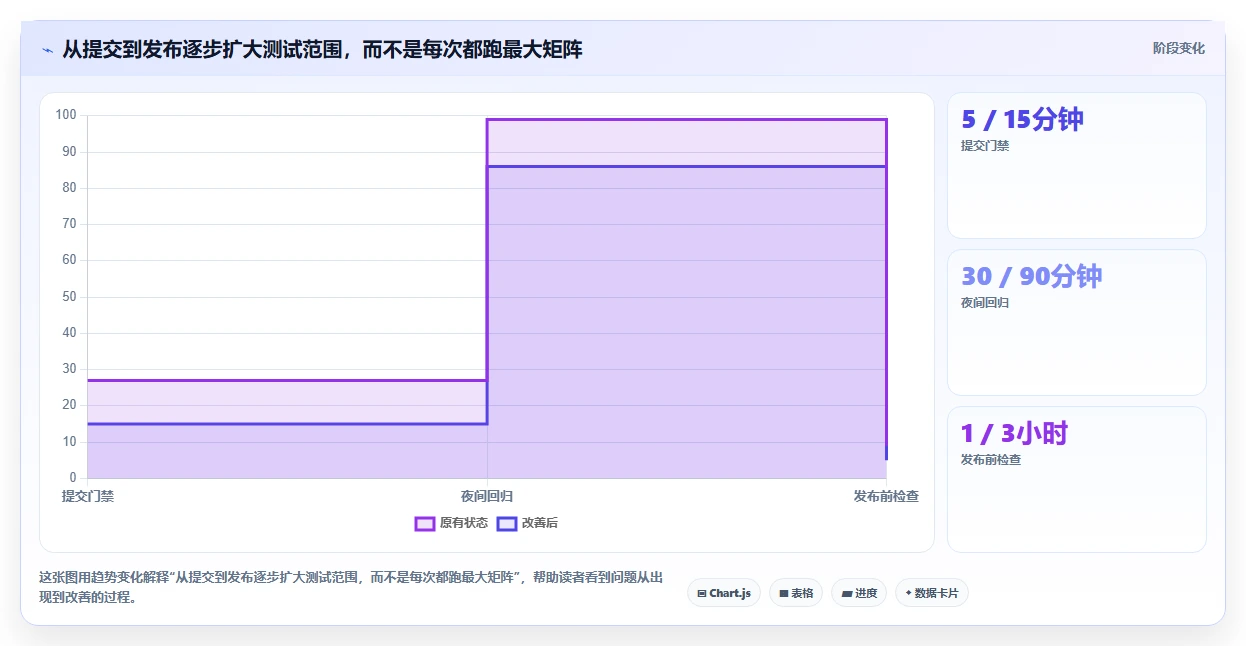This screenshot has height=646, width=1246.
Task: Click the 夜间回归 caption under 30 / 90分钟
Action: point(985,303)
